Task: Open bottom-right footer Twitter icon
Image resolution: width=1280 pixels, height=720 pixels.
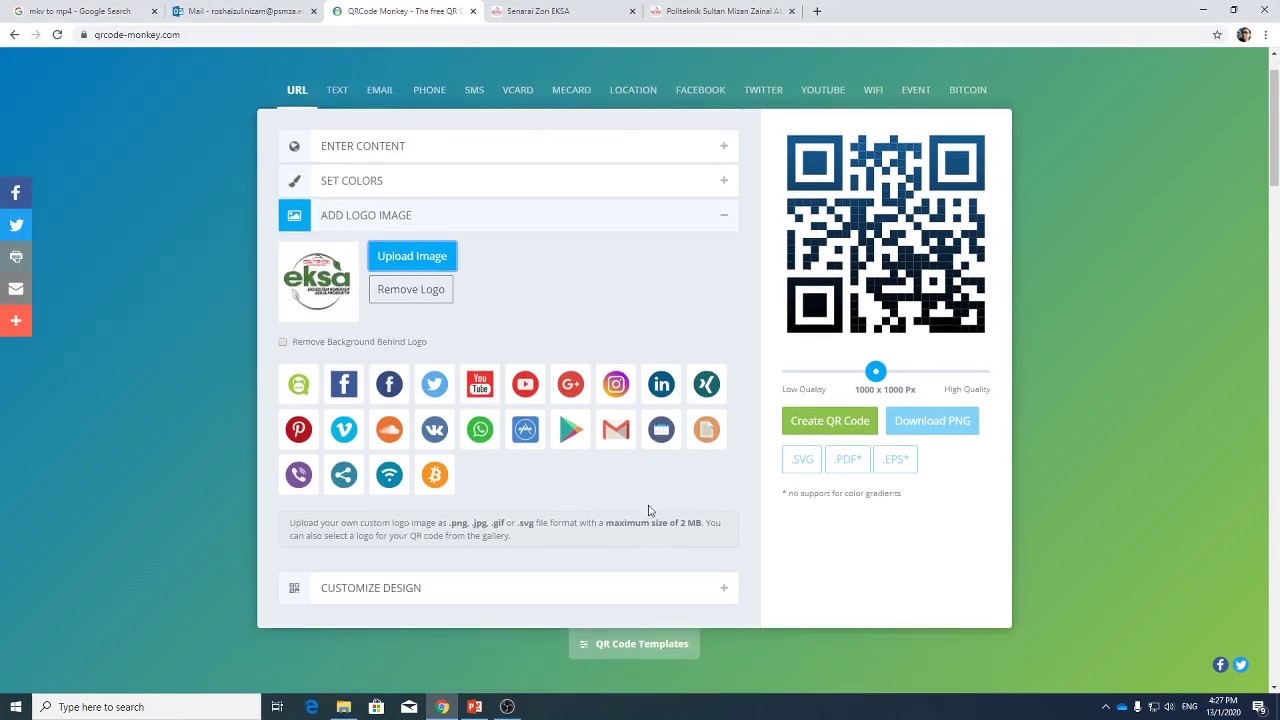Action: [x=1241, y=665]
